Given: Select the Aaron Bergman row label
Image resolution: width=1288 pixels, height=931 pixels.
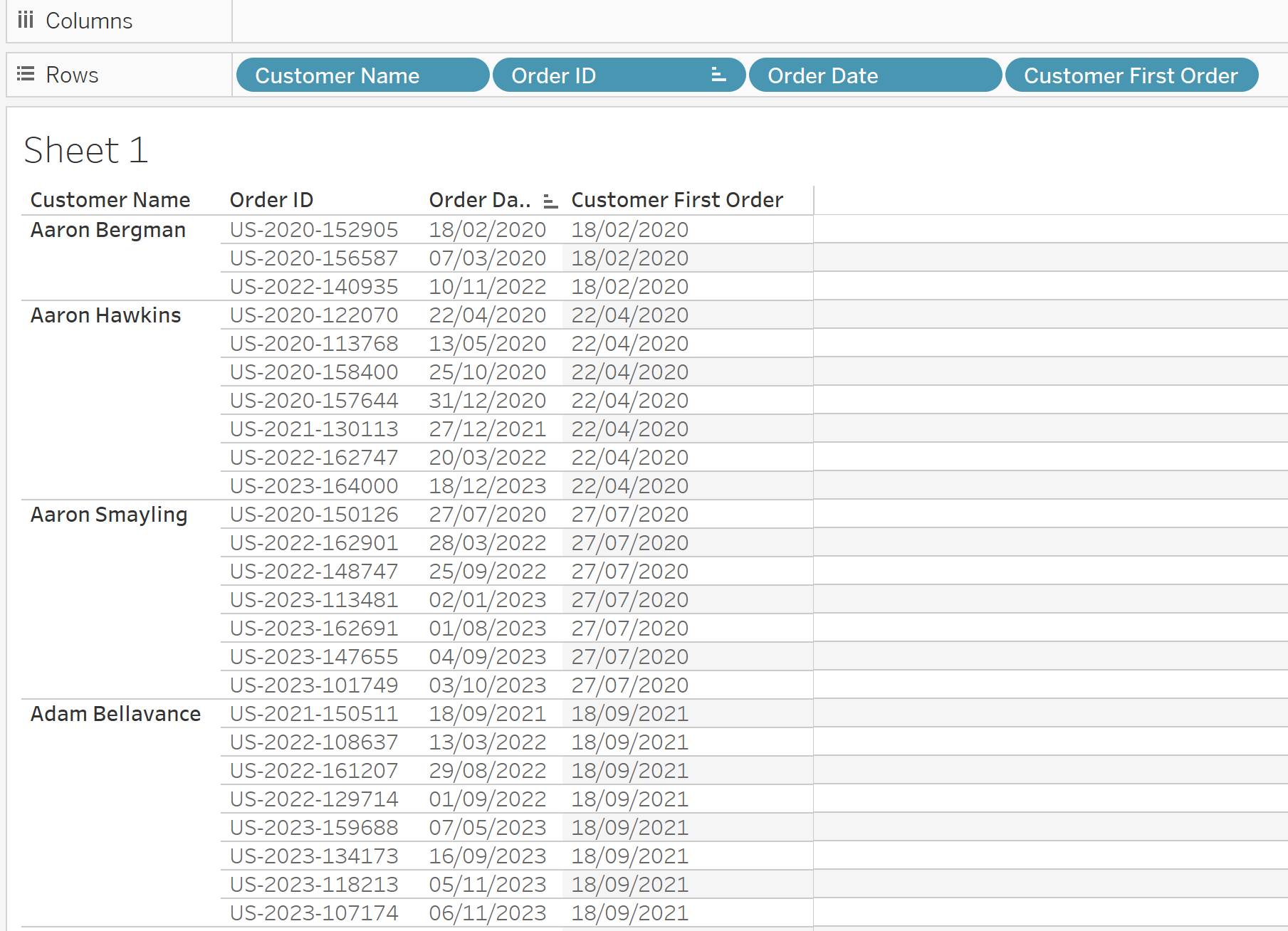Looking at the screenshot, I should pyautogui.click(x=108, y=229).
